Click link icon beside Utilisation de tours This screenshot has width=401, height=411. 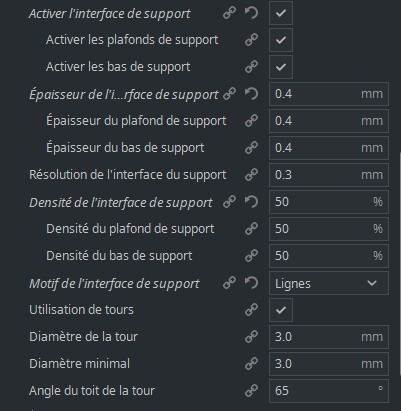251,310
